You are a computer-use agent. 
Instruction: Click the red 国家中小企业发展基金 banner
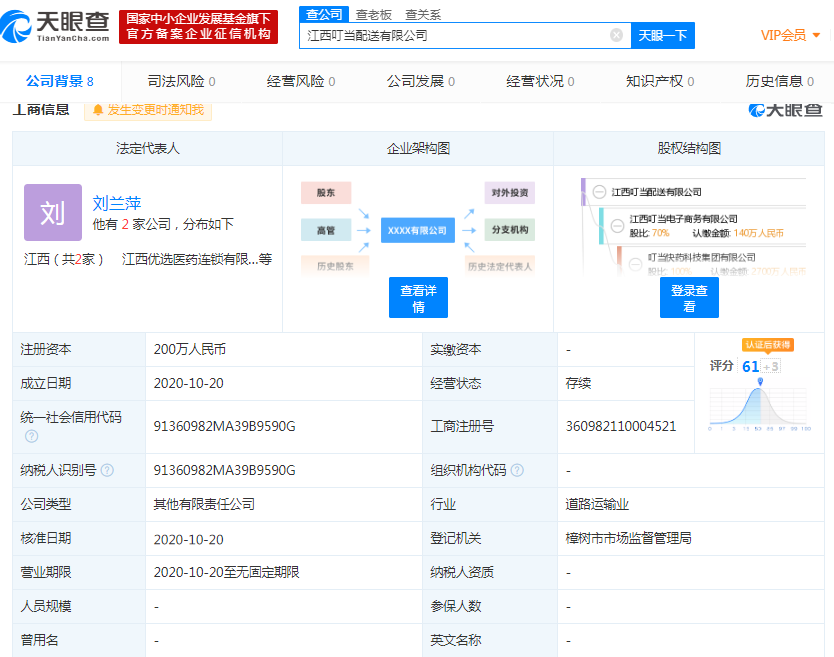(x=198, y=27)
